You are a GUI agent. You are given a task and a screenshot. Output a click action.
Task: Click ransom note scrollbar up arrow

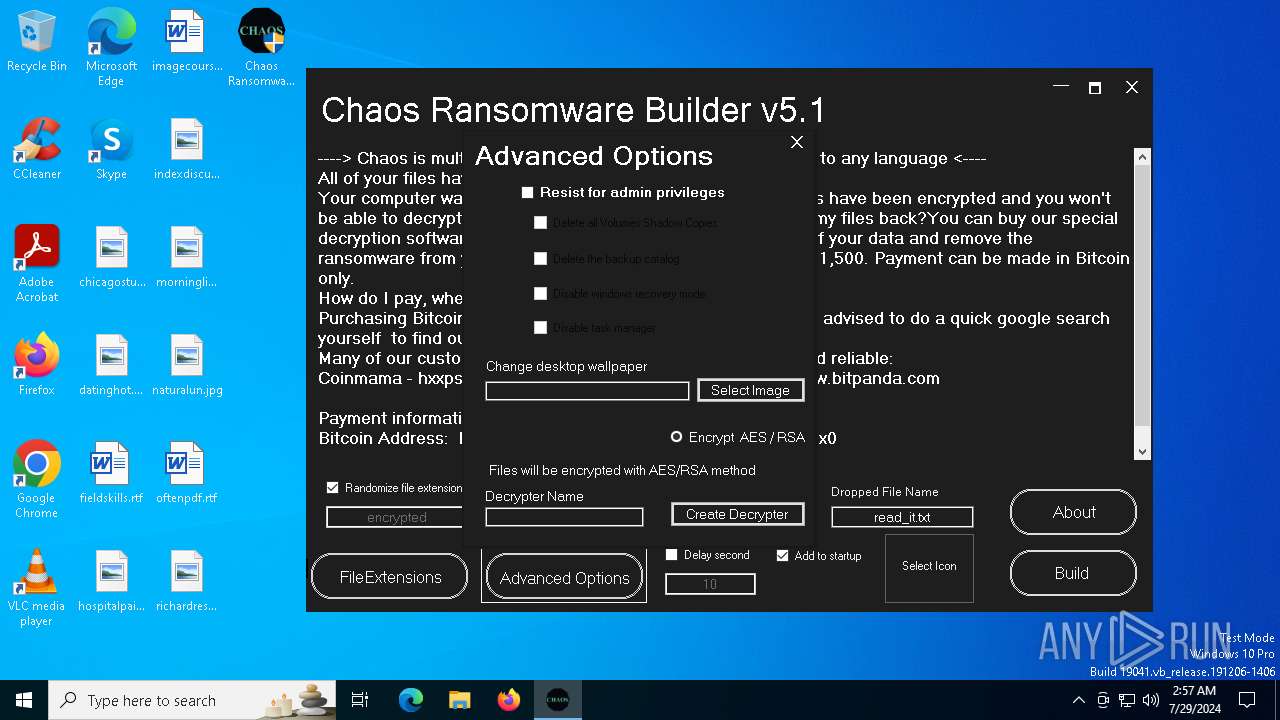[1143, 157]
